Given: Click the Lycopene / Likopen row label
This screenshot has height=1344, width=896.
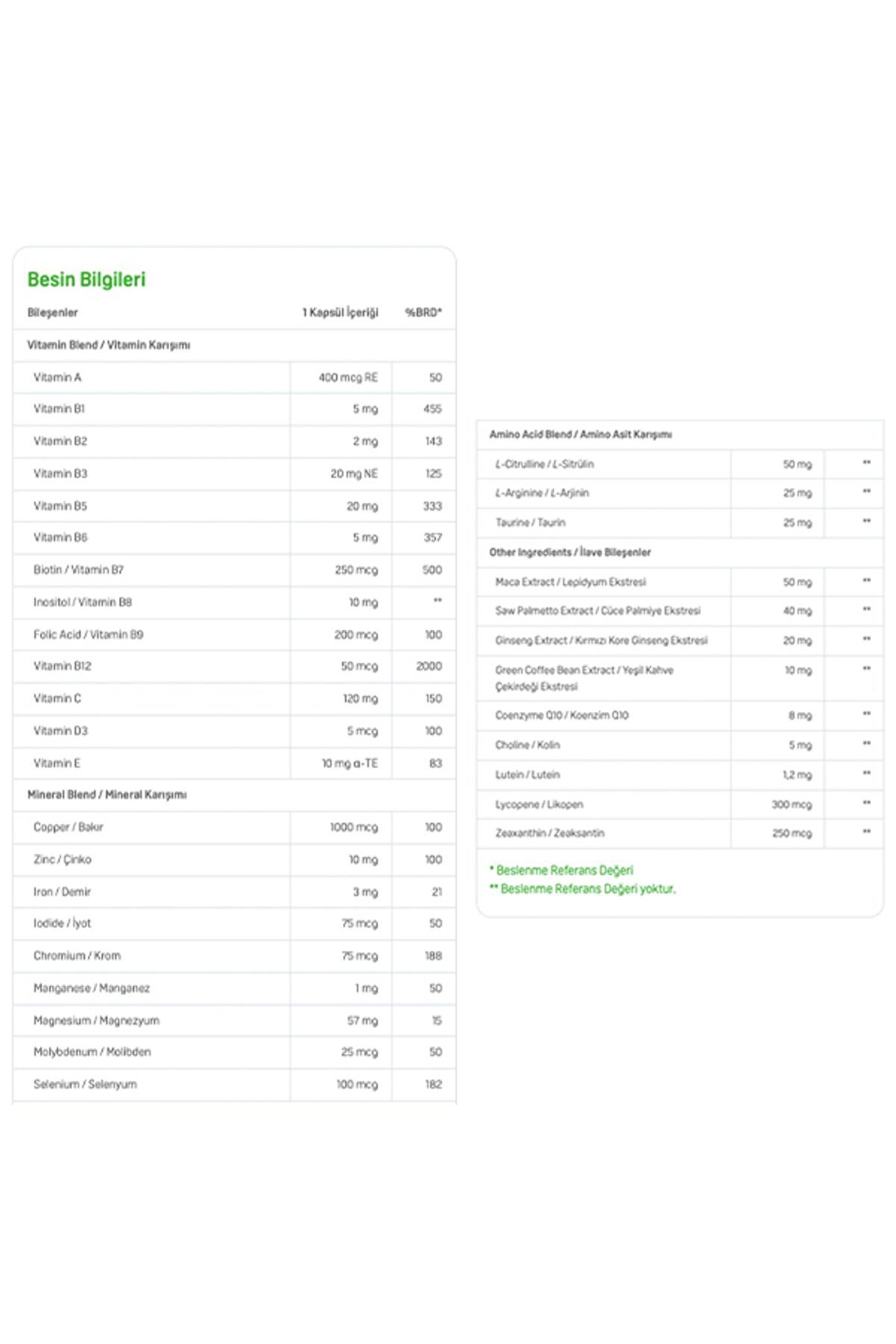Looking at the screenshot, I should point(539,805).
